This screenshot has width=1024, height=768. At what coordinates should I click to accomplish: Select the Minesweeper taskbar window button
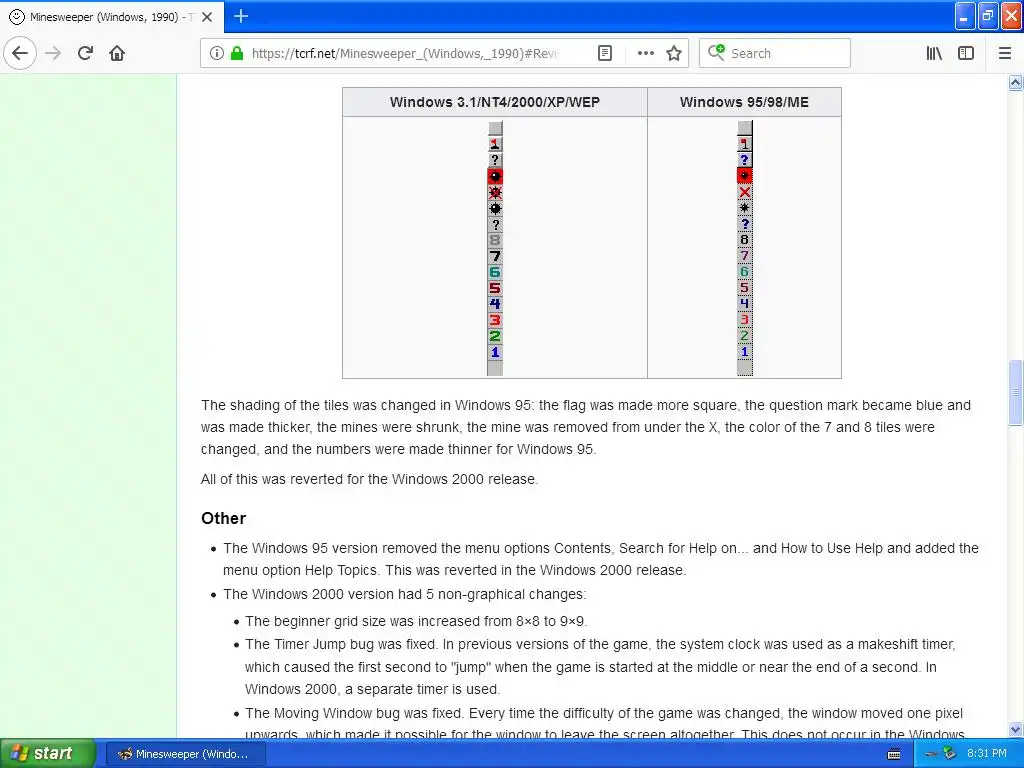[x=185, y=754]
